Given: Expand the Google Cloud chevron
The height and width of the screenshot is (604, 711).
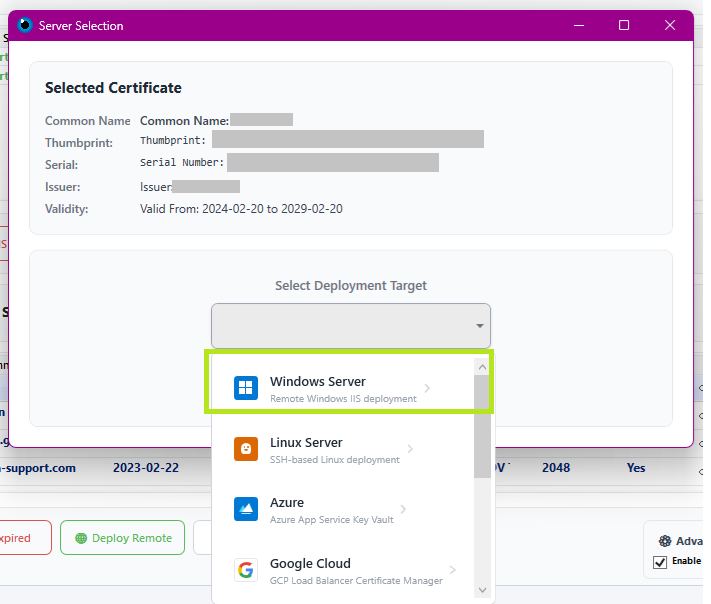Looking at the screenshot, I should click(x=453, y=570).
